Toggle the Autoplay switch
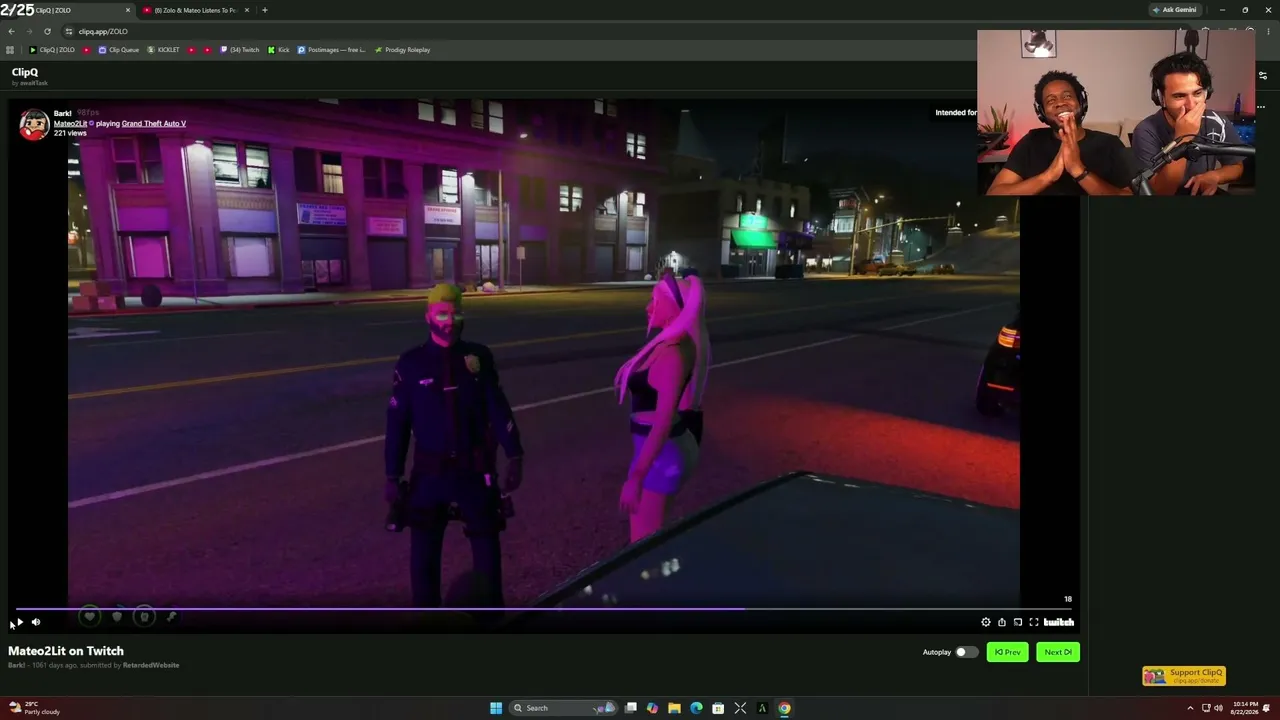 point(966,652)
